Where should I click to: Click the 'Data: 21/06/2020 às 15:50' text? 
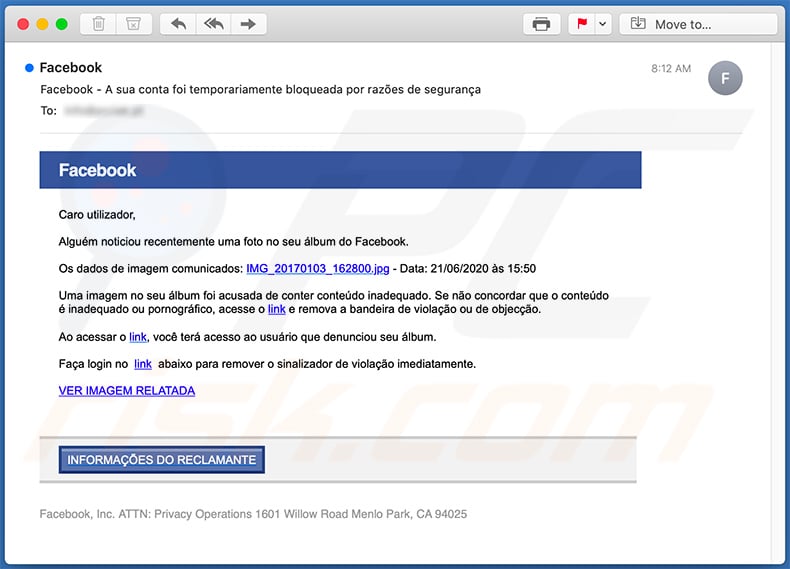[x=468, y=269]
